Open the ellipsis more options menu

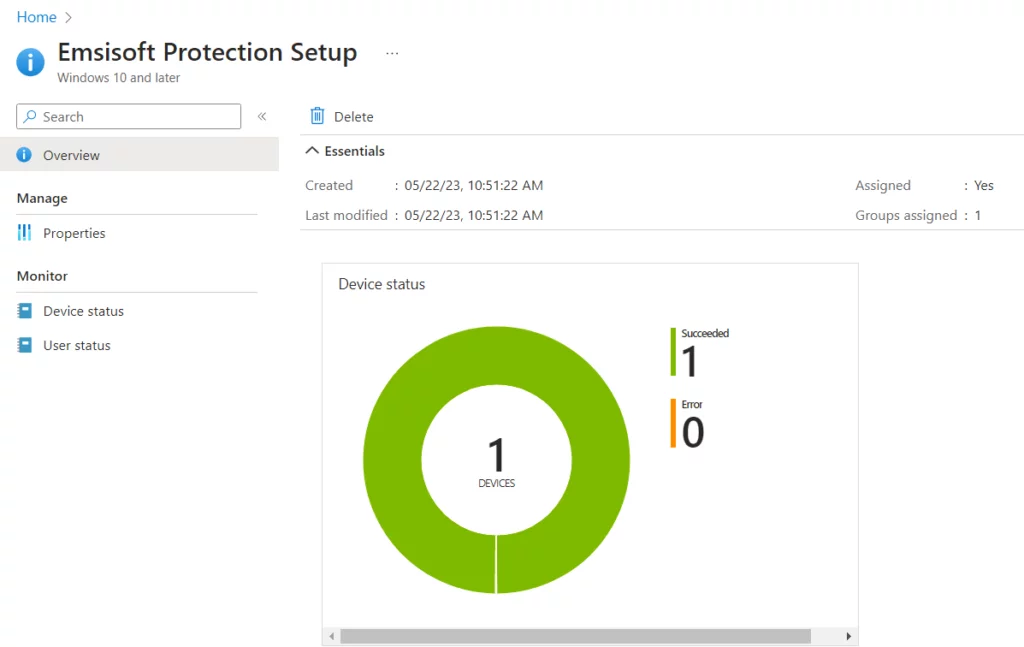tap(392, 53)
